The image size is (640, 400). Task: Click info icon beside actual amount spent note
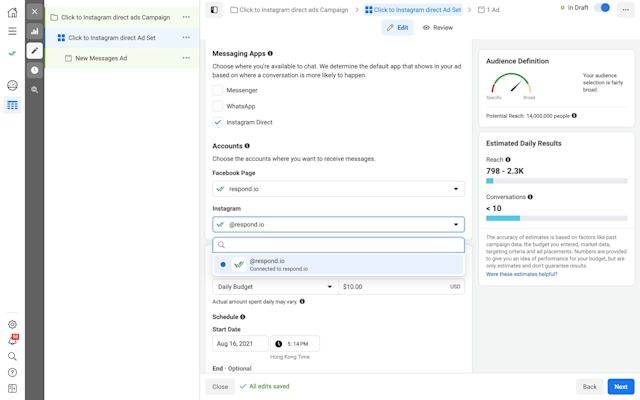click(302, 302)
